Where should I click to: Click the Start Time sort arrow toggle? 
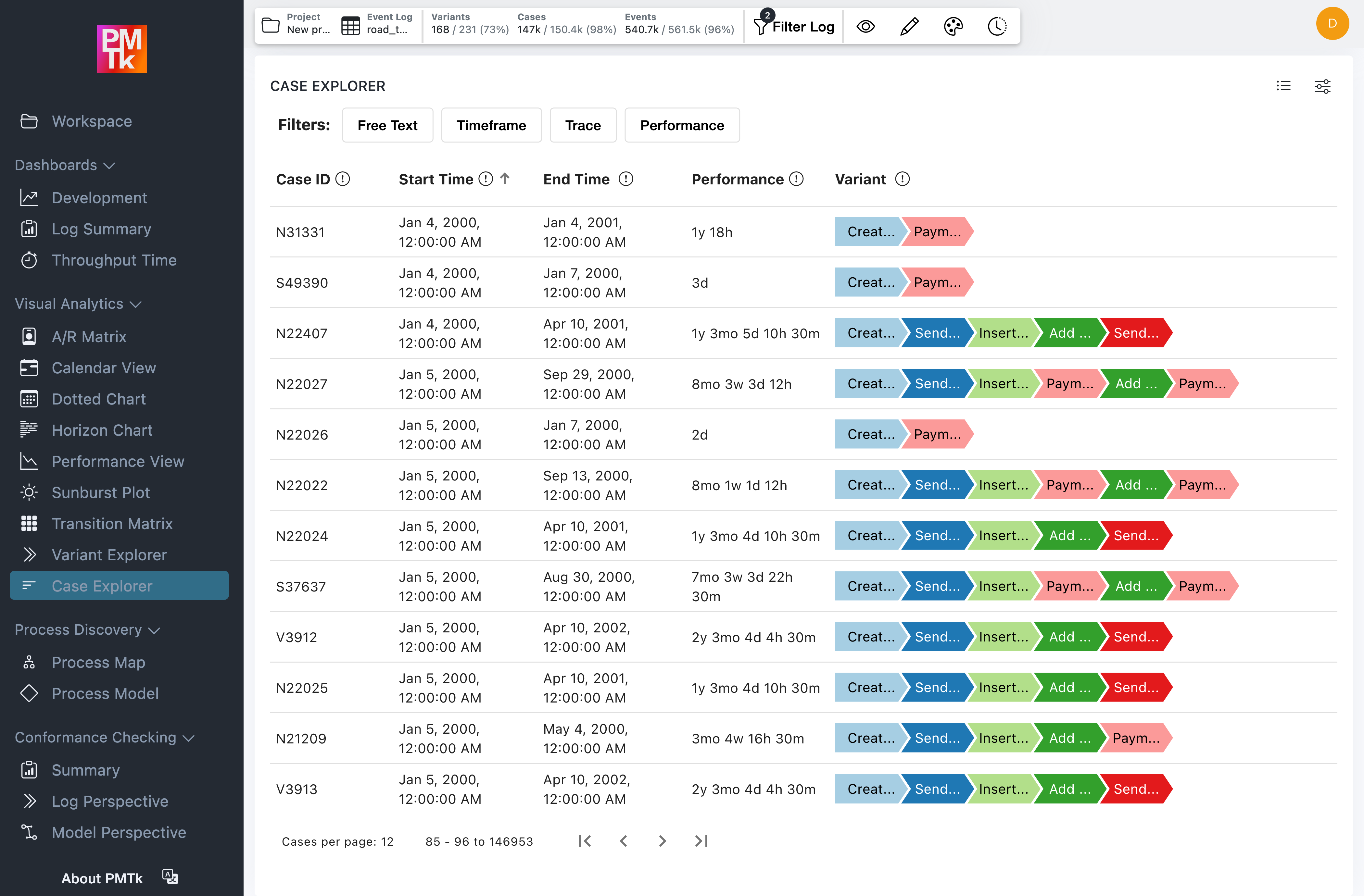pyautogui.click(x=505, y=179)
